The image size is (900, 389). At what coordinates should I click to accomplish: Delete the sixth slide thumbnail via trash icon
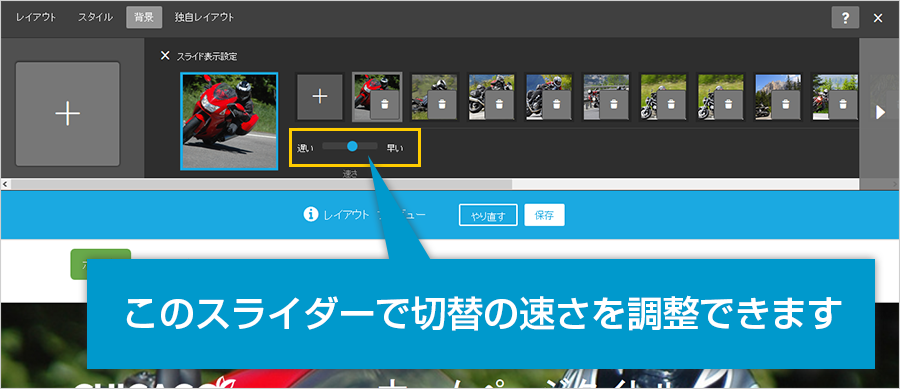tap(672, 104)
